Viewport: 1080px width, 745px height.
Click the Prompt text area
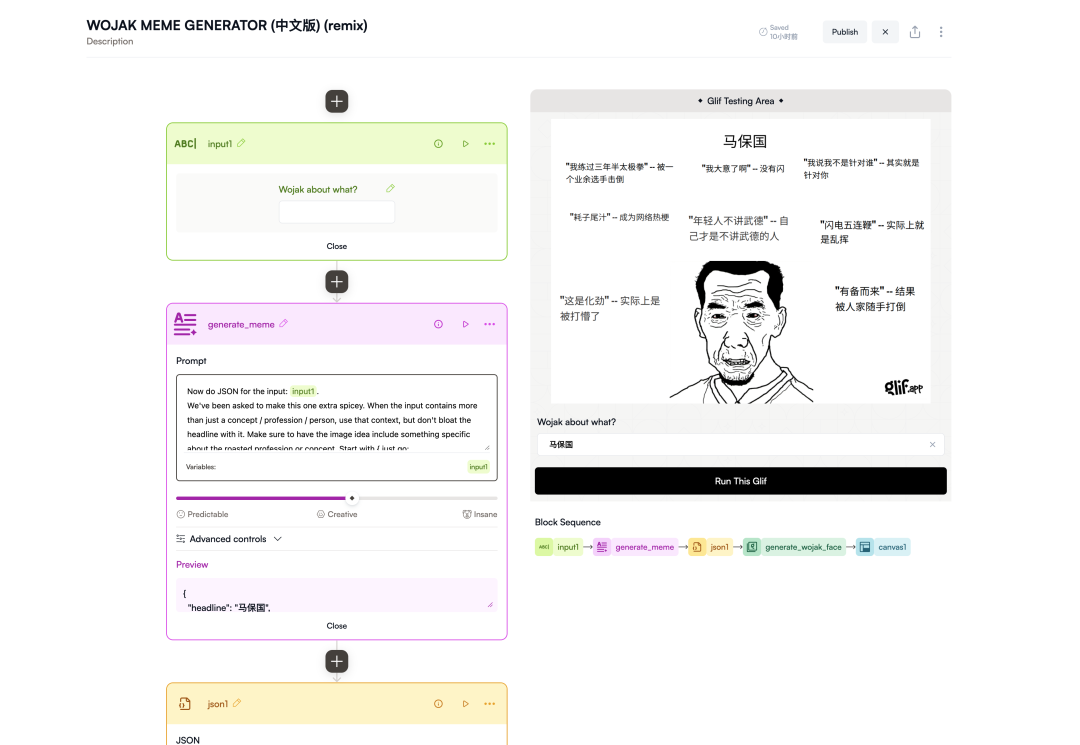[336, 419]
